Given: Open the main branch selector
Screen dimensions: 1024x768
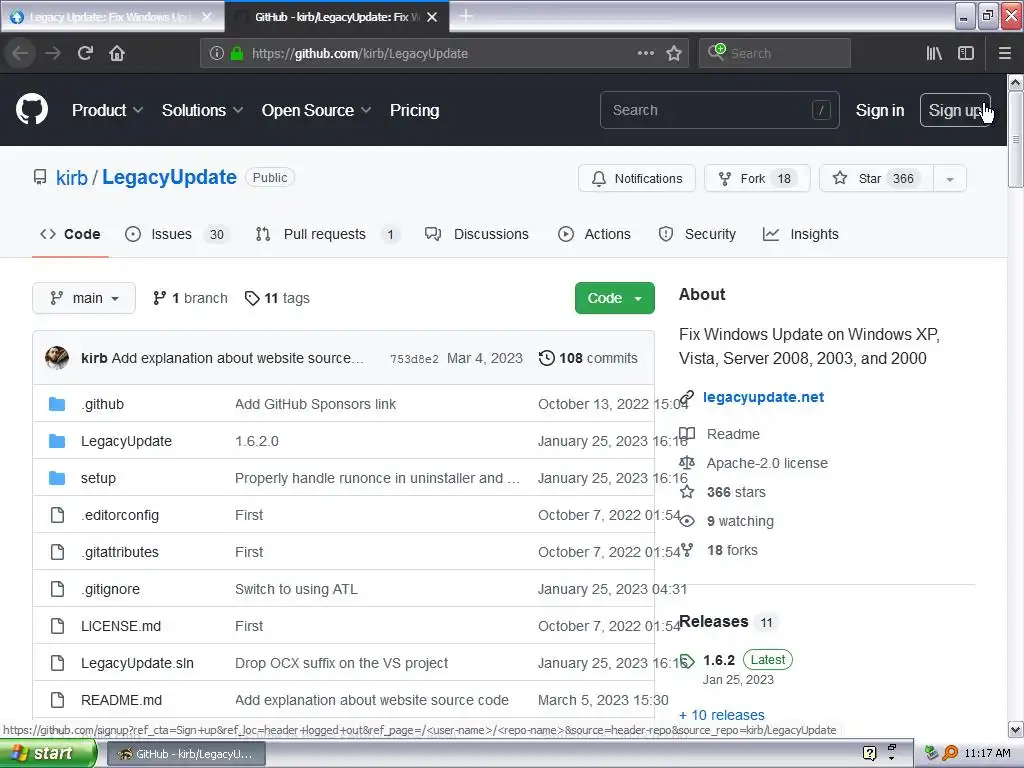Looking at the screenshot, I should click(x=84, y=298).
